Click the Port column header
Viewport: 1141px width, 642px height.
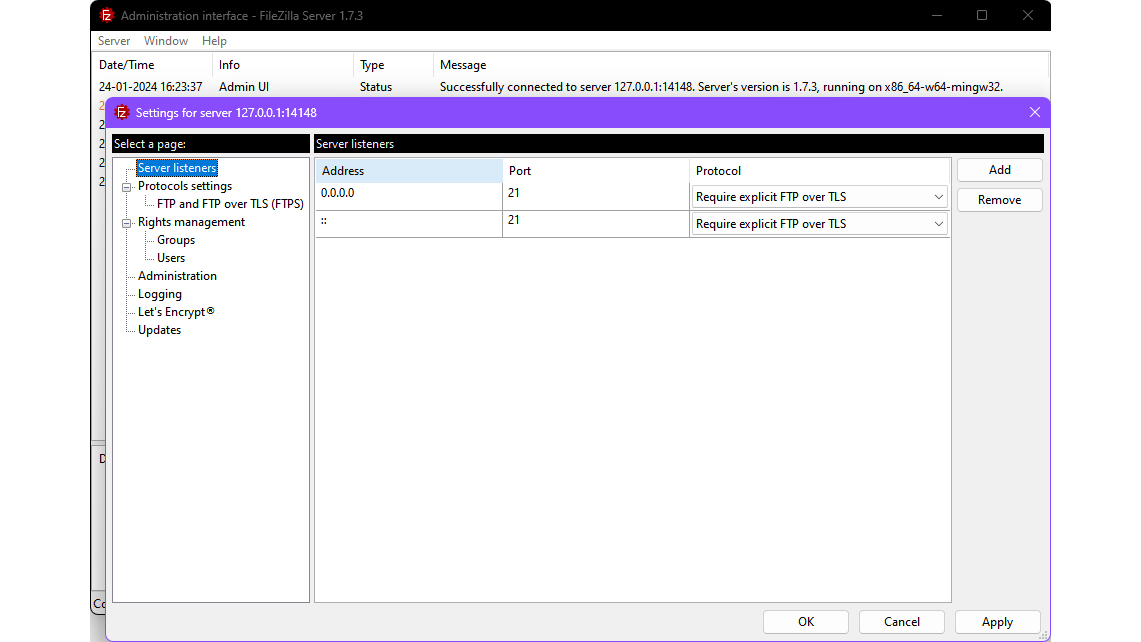coord(595,171)
